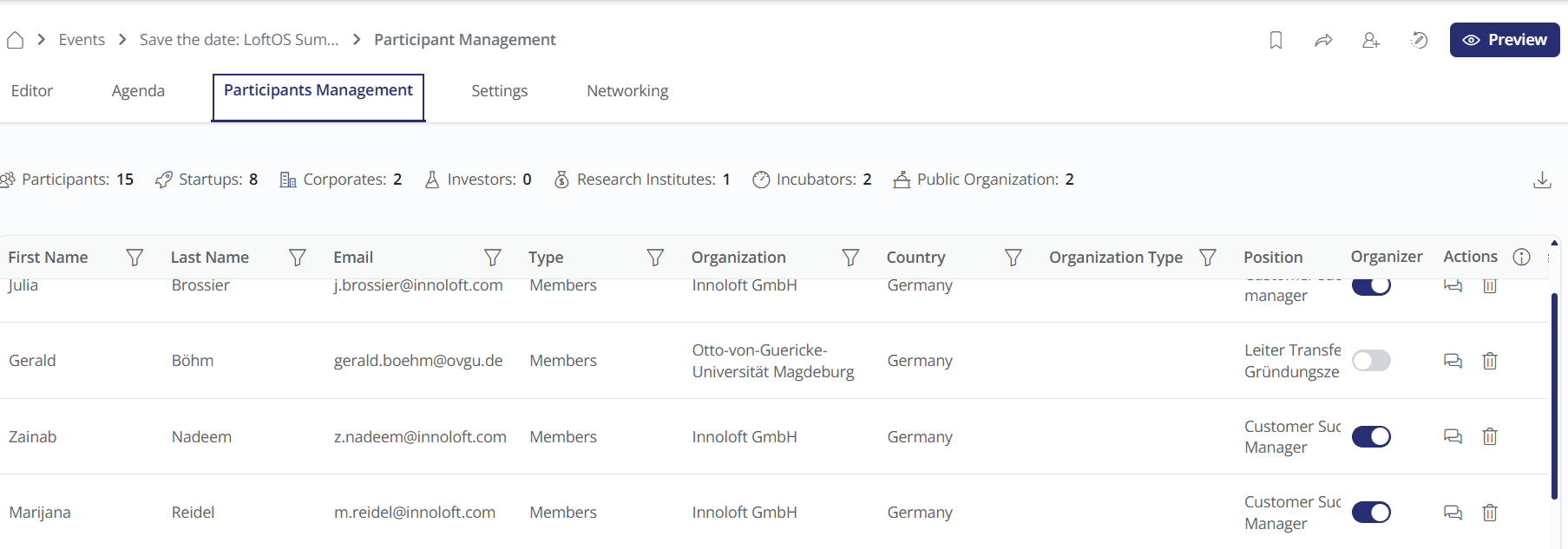This screenshot has height=549, width=1568.
Task: Download the participant list
Action: (1542, 180)
